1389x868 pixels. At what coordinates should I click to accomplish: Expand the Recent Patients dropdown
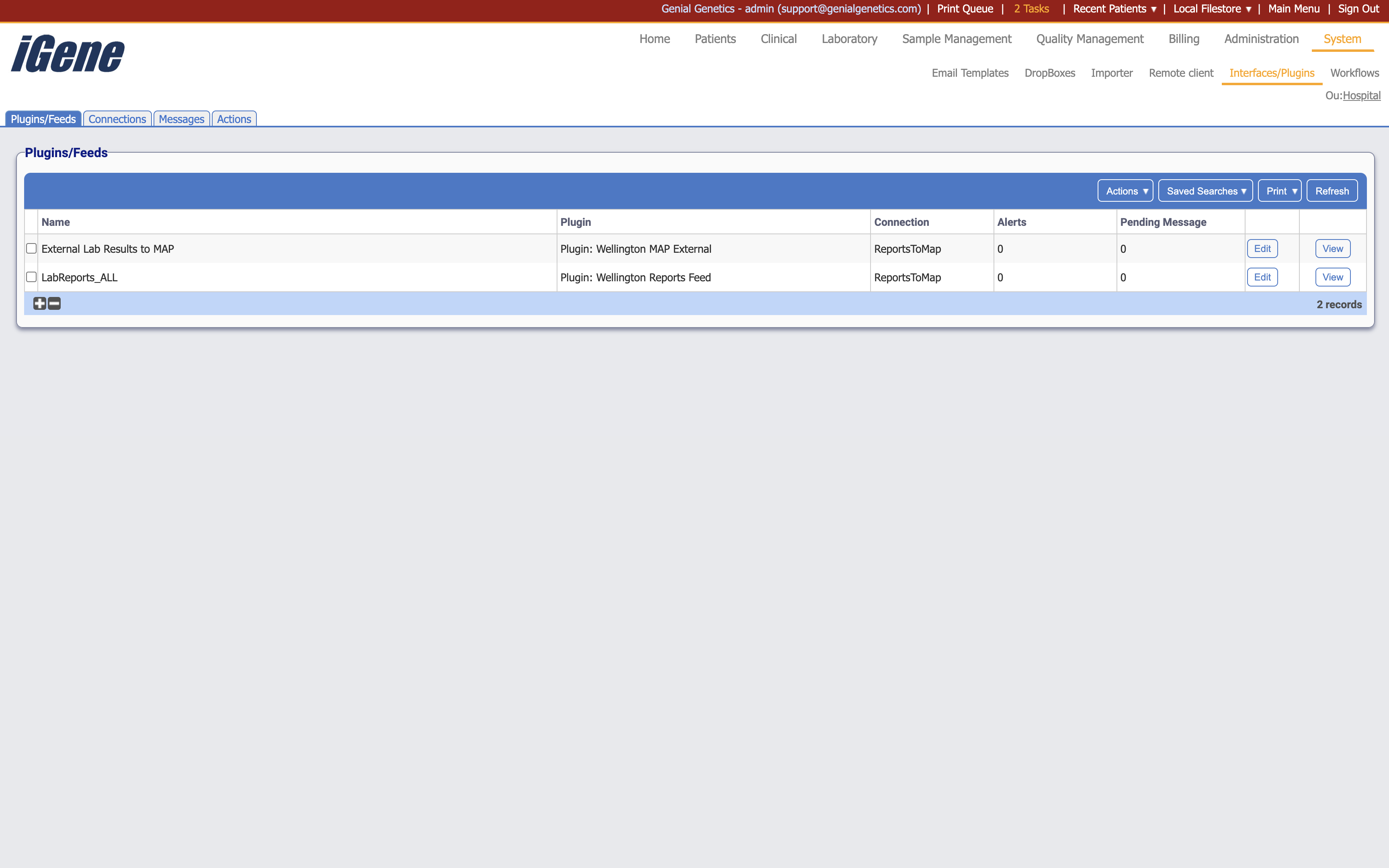point(1114,8)
